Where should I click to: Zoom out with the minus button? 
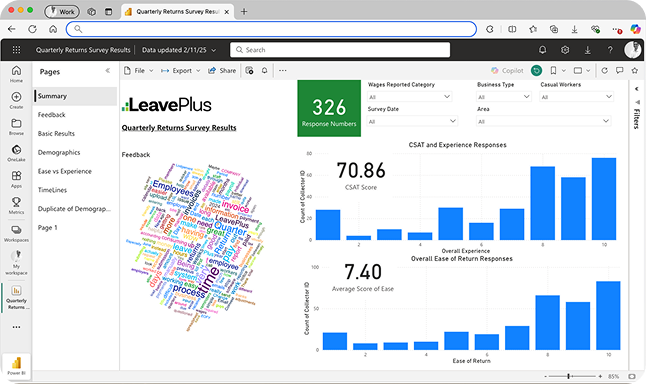545,376
